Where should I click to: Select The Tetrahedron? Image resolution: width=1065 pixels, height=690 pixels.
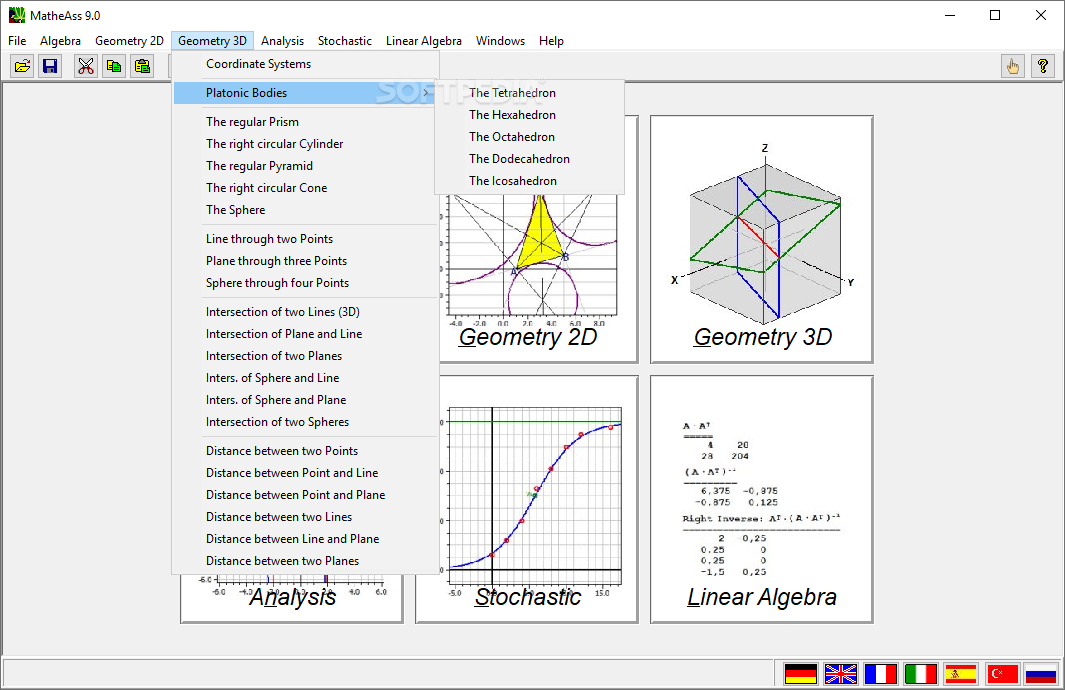(x=529, y=93)
